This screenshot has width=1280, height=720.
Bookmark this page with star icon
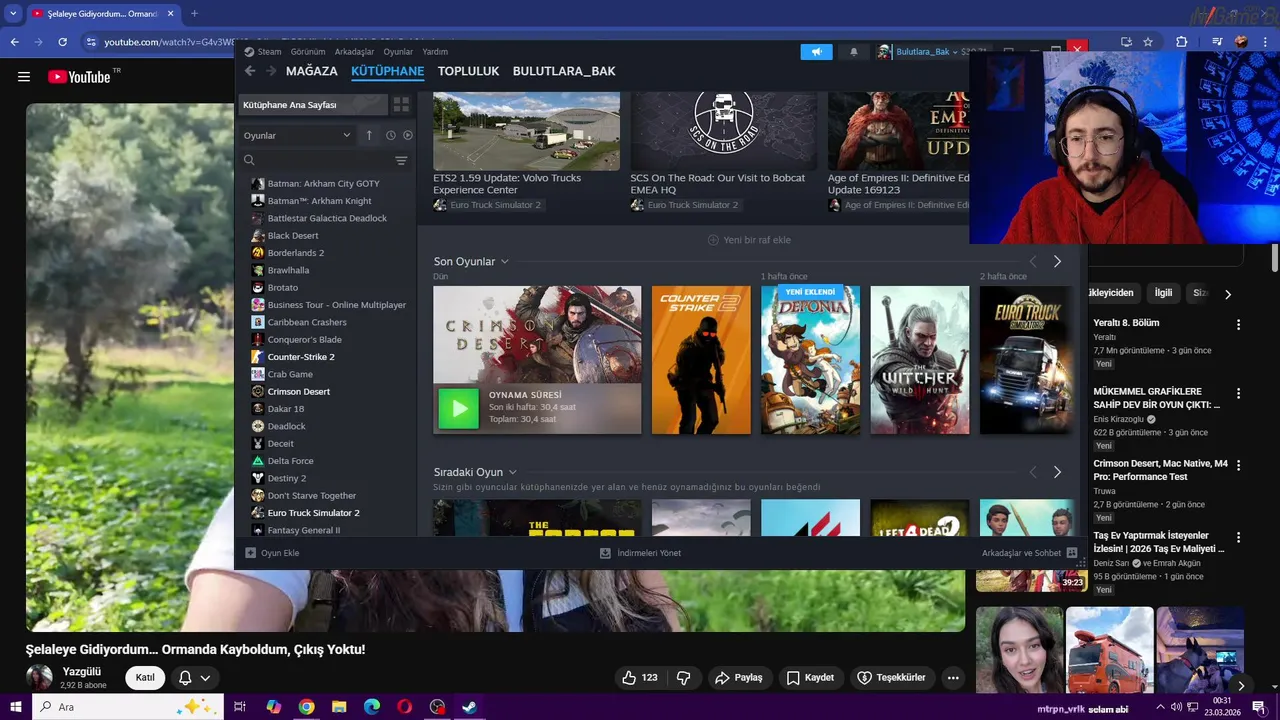1148,42
